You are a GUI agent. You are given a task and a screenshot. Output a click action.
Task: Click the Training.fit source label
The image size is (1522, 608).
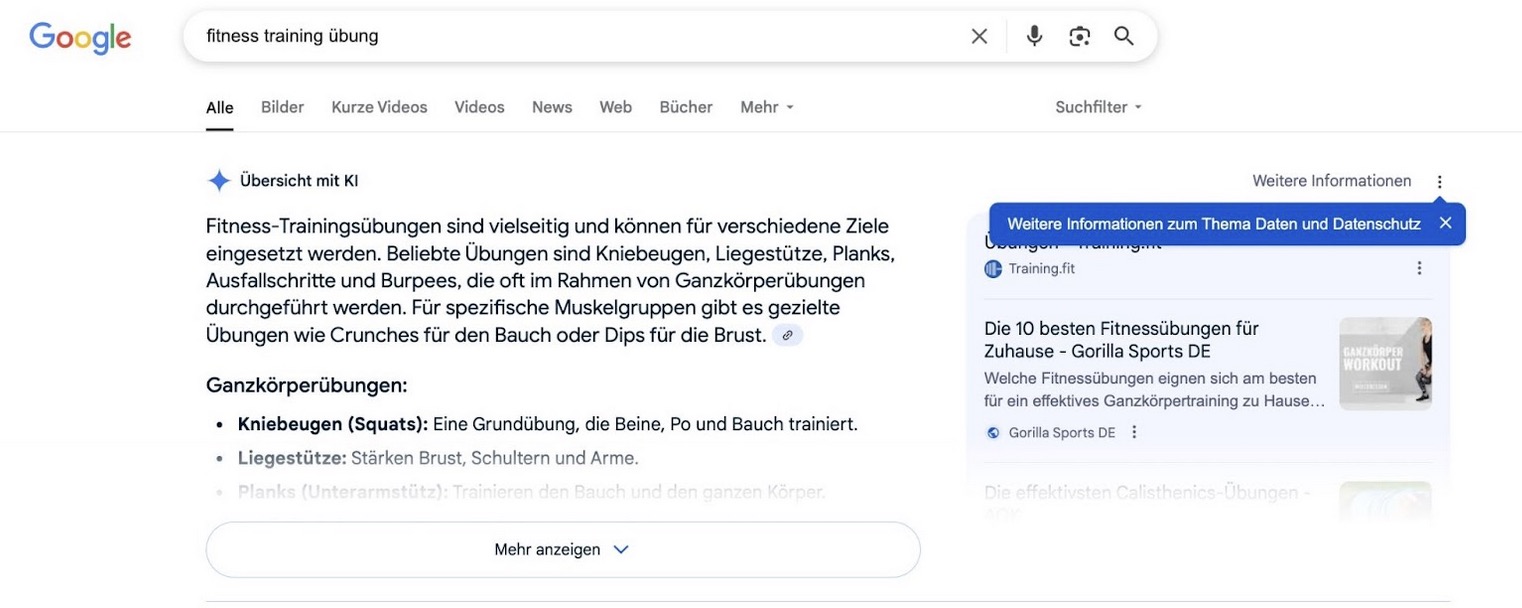click(x=1042, y=269)
